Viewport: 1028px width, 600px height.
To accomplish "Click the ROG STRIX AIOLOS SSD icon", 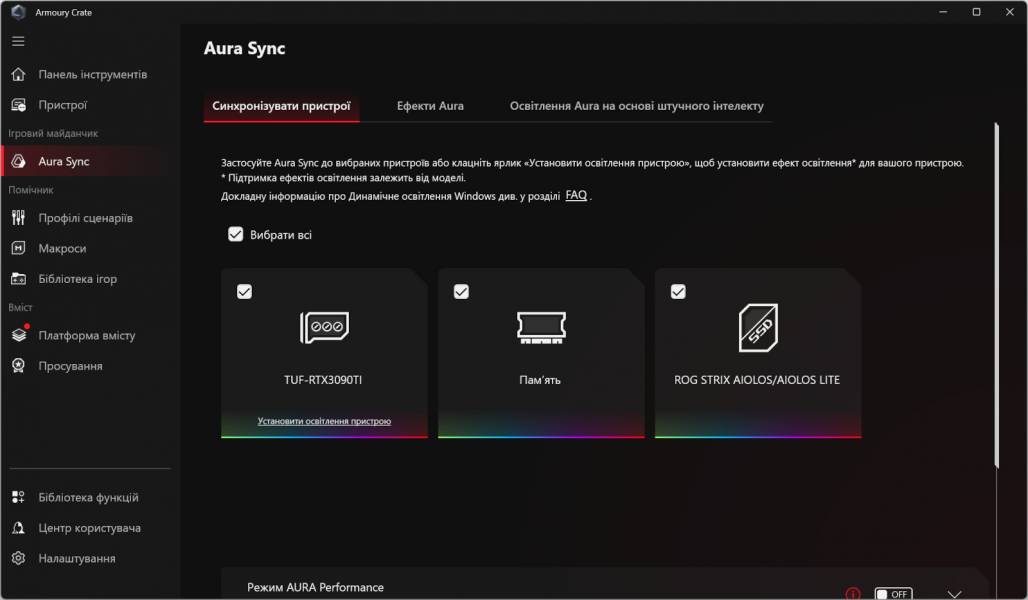I will point(758,328).
